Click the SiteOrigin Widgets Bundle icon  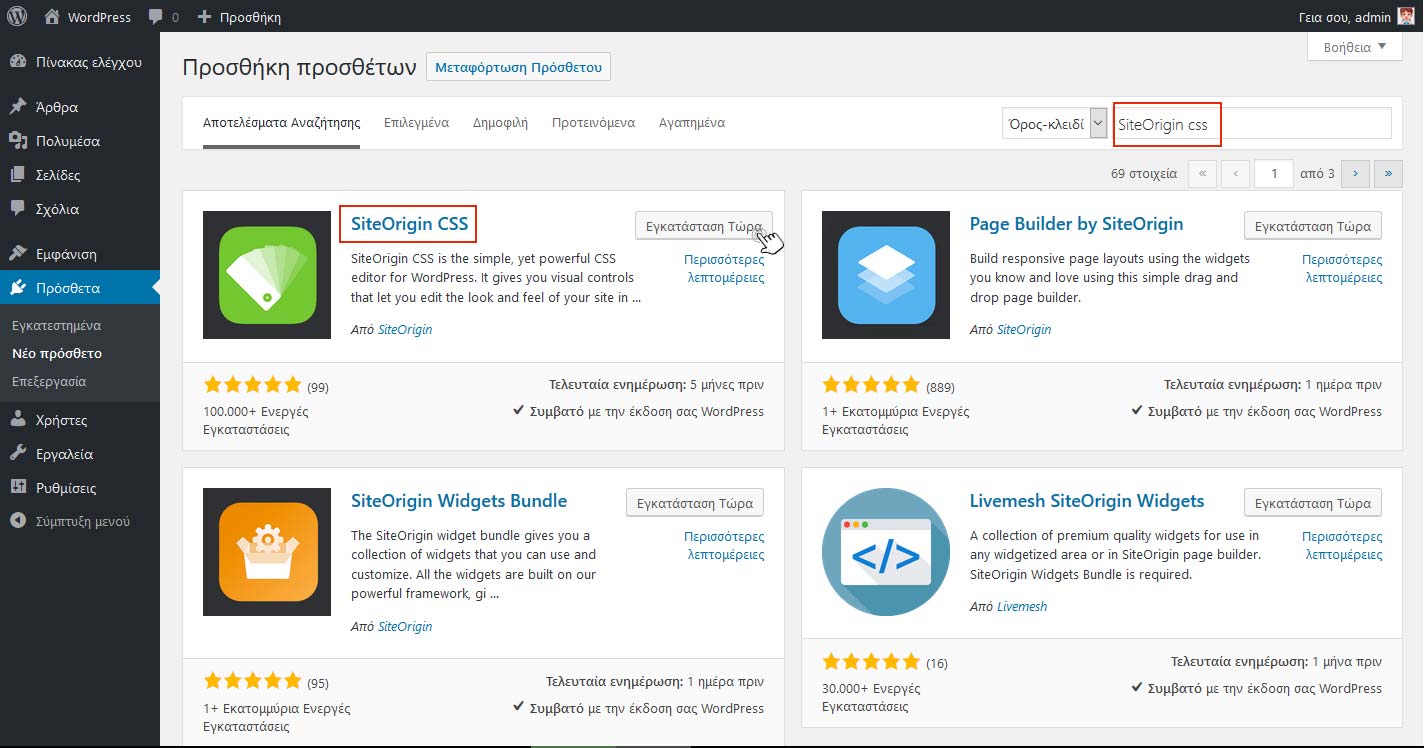(x=267, y=552)
